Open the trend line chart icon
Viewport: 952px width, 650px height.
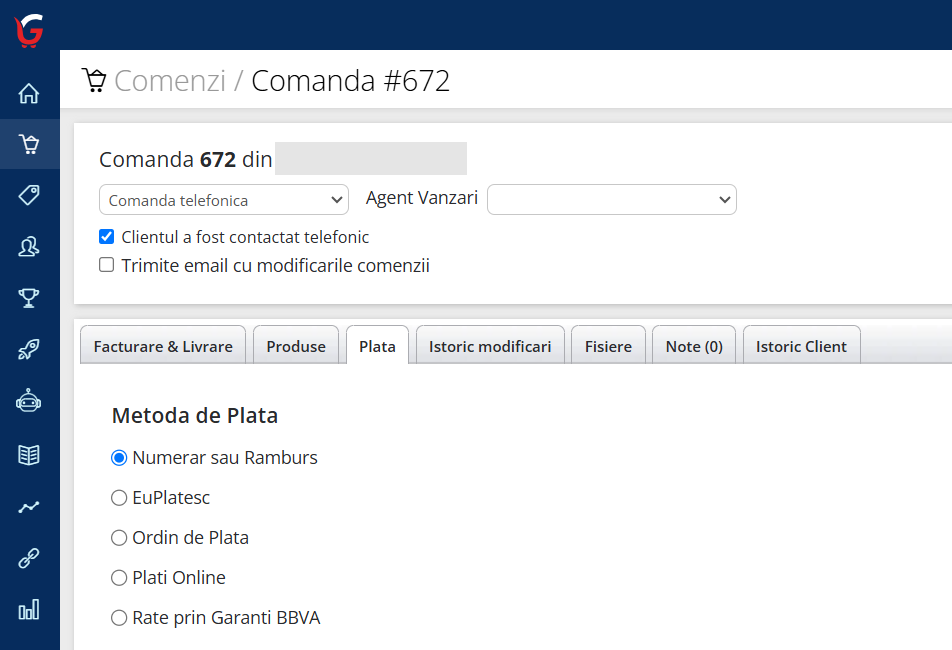[x=29, y=507]
